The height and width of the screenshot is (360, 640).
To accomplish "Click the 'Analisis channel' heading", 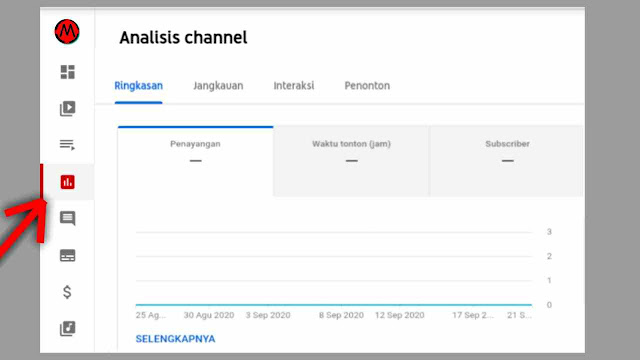I will point(183,38).
